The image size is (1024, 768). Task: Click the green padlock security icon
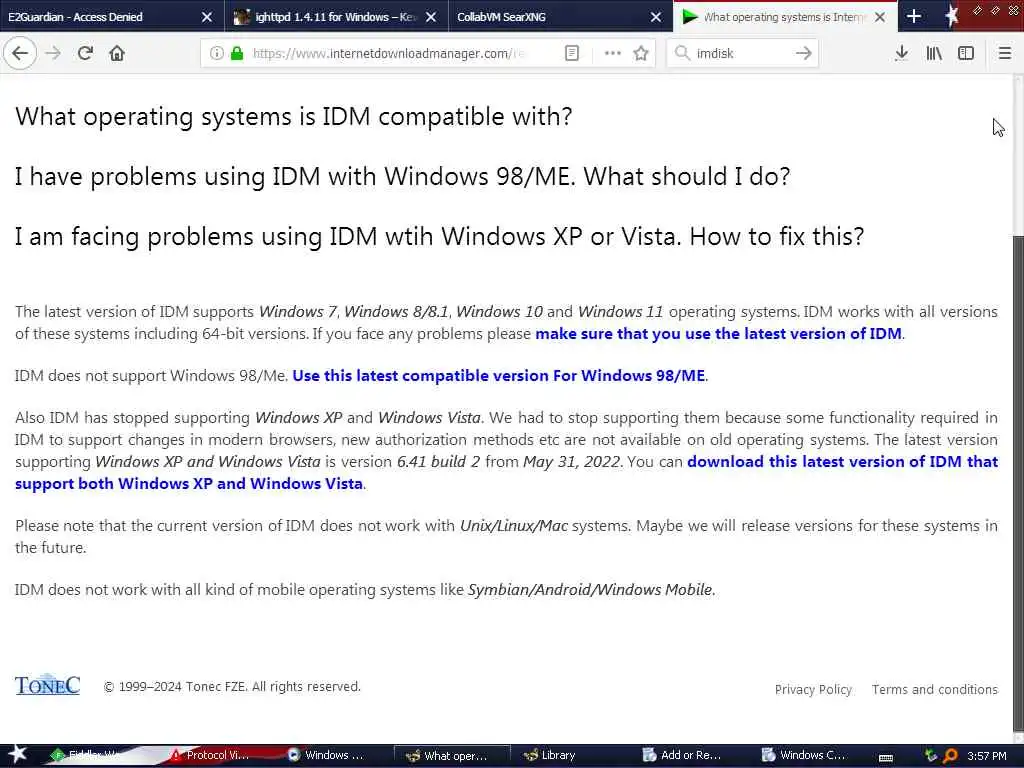click(237, 53)
